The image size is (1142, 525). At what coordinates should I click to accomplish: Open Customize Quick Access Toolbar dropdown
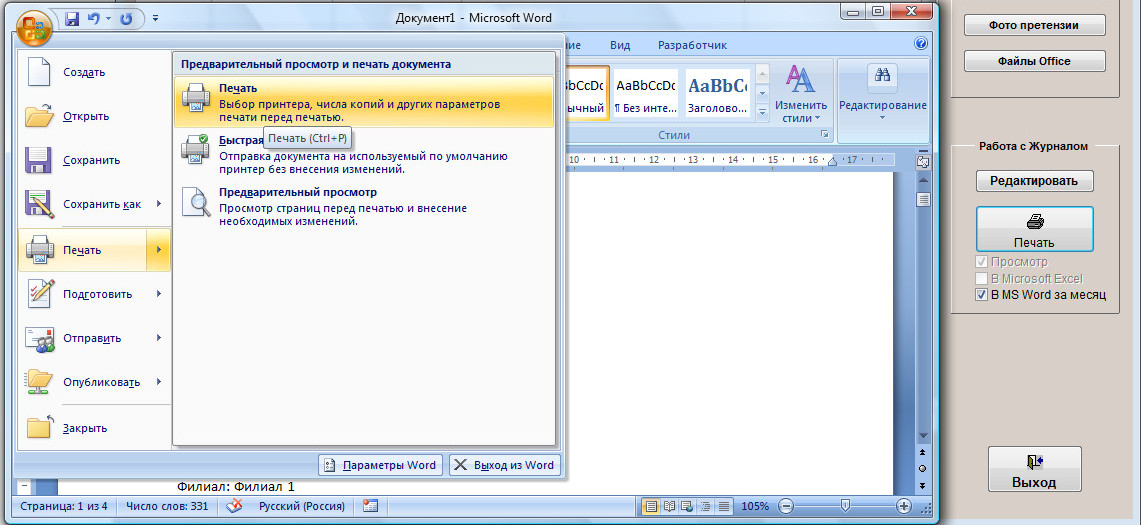tap(156, 19)
